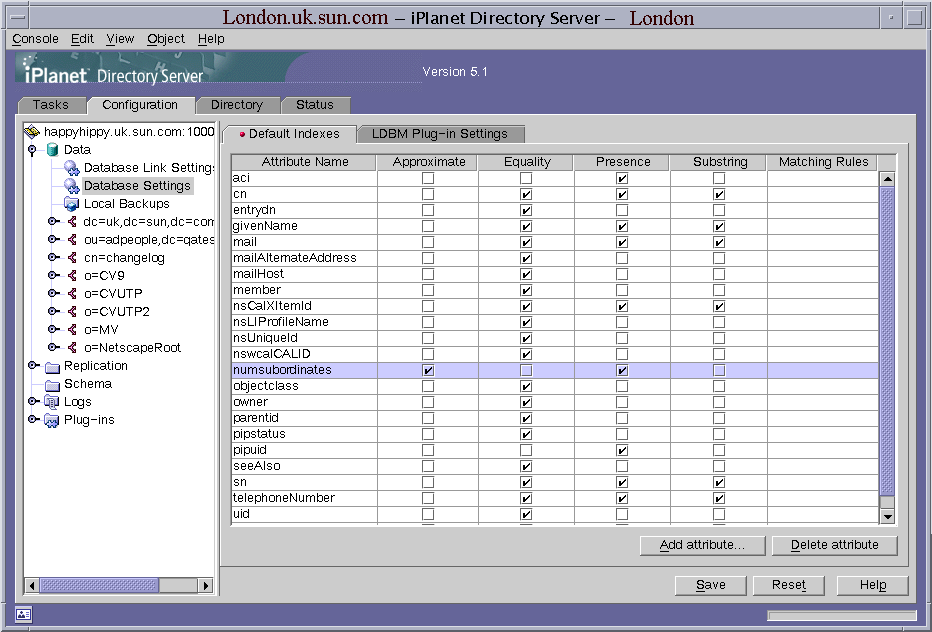This screenshot has width=932, height=632.
Task: Click the Database Link Settings icon
Action: click(x=71, y=168)
